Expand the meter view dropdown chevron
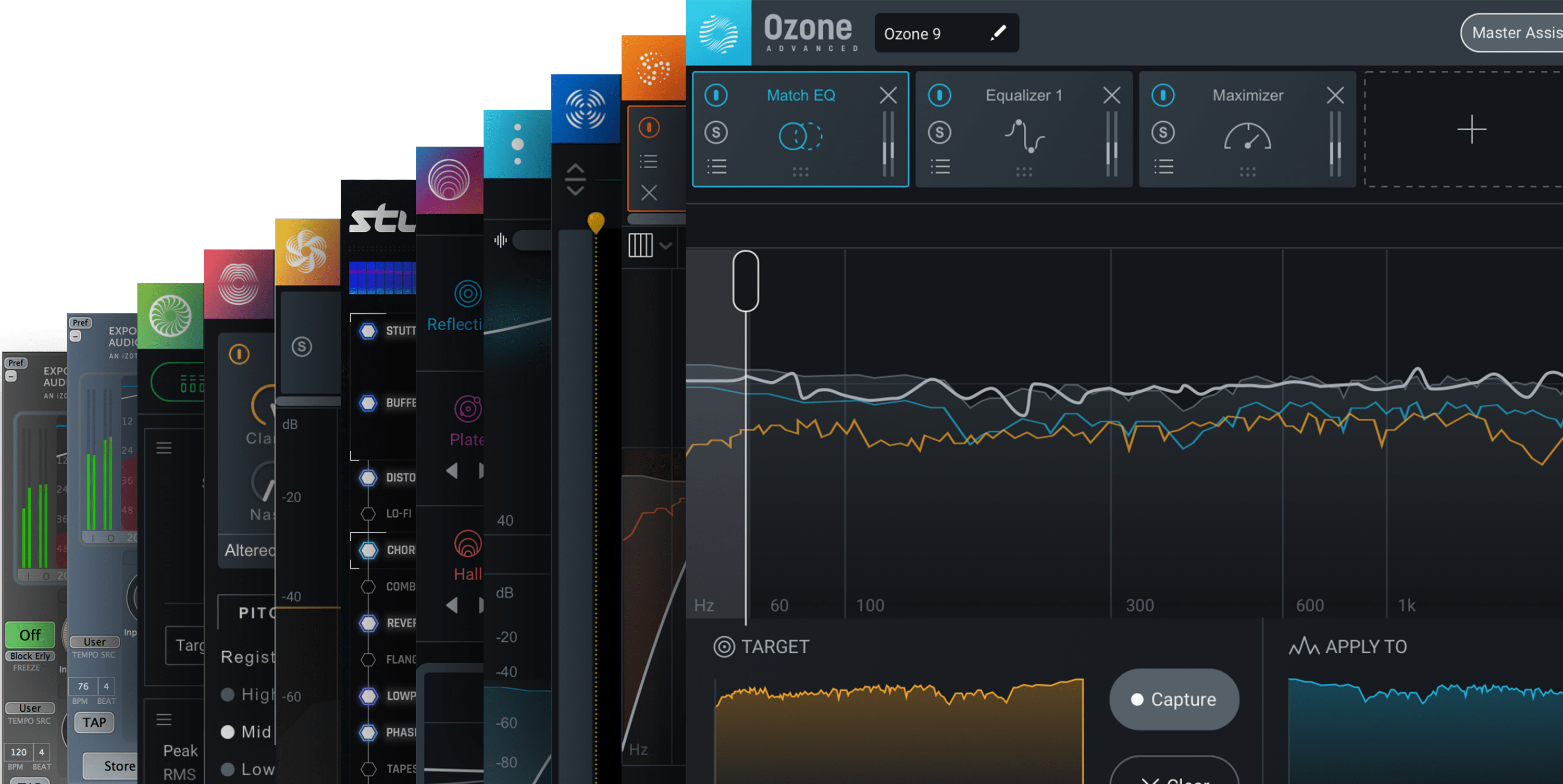 click(x=666, y=246)
